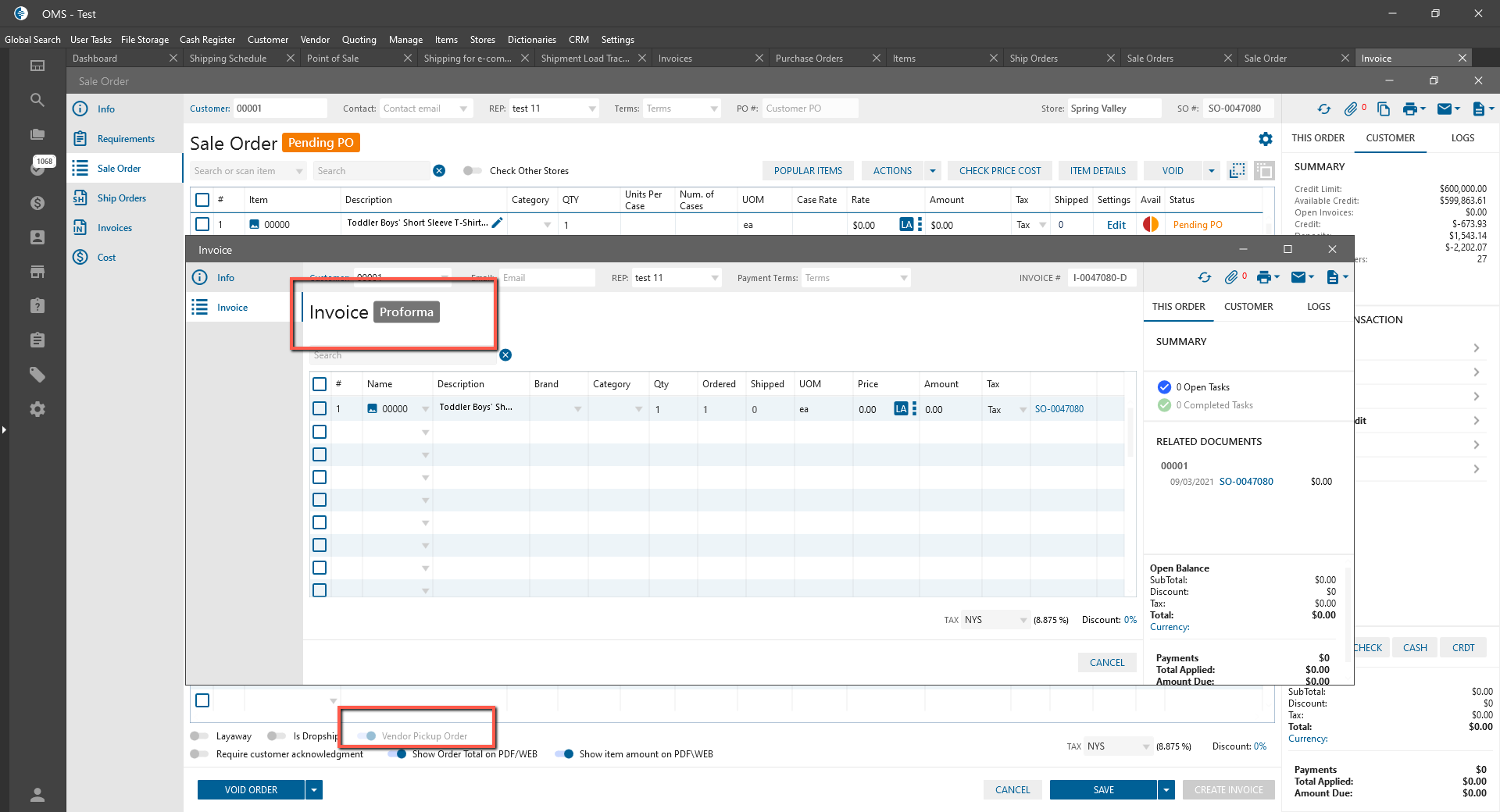Expand the SAVE button dropdown arrow
The image size is (1500, 812).
coord(1166,790)
